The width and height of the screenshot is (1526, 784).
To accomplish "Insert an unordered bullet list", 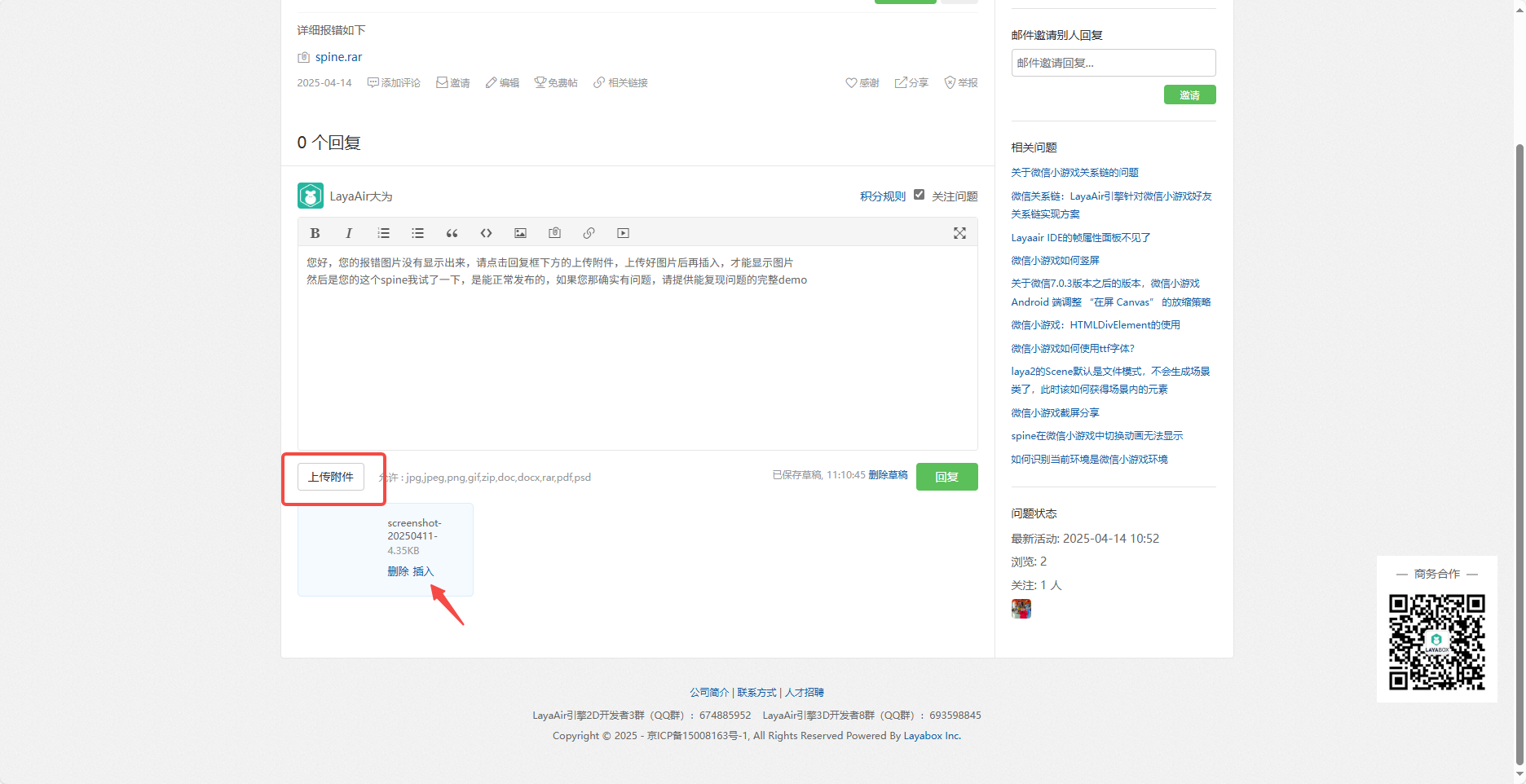I will [x=417, y=233].
